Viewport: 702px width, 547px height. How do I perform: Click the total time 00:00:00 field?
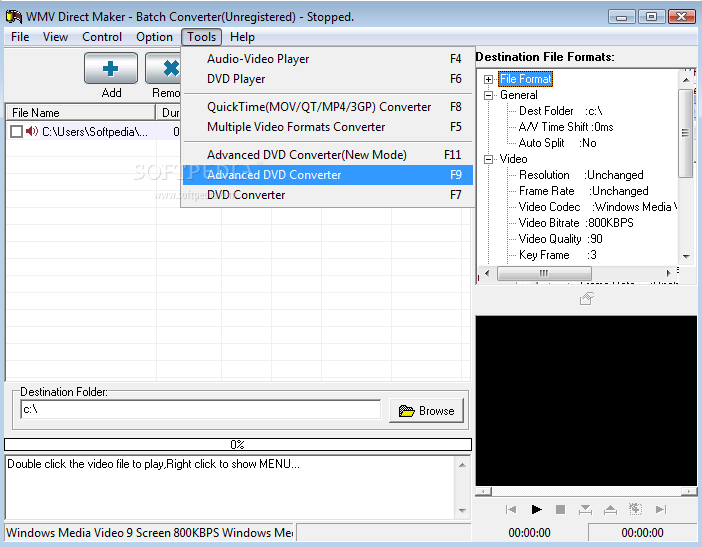coord(642,533)
